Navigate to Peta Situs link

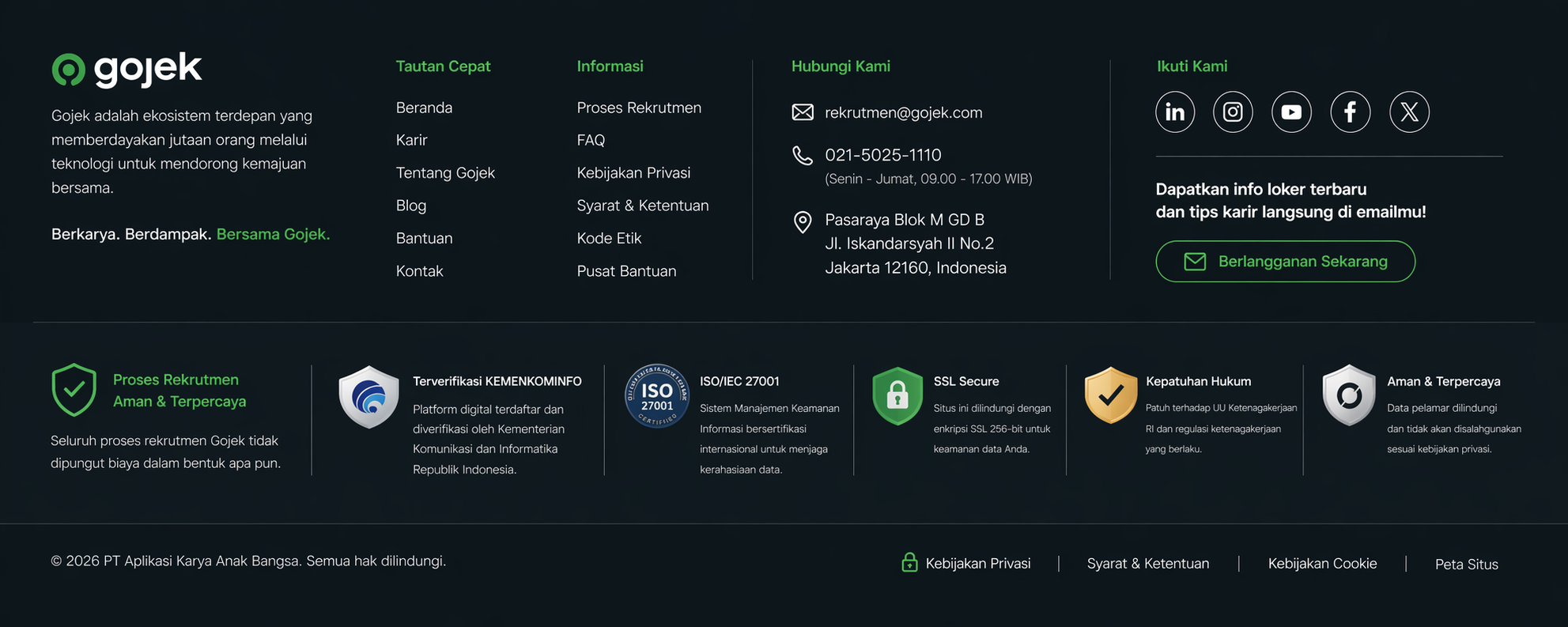pos(1466,565)
